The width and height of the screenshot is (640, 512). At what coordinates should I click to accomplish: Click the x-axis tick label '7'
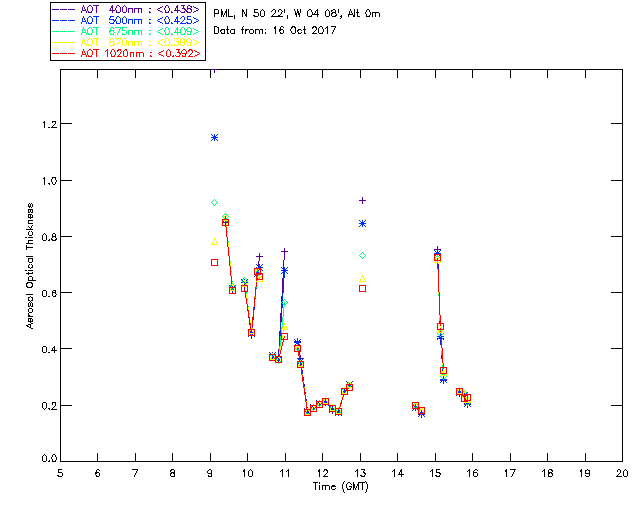[x=135, y=473]
